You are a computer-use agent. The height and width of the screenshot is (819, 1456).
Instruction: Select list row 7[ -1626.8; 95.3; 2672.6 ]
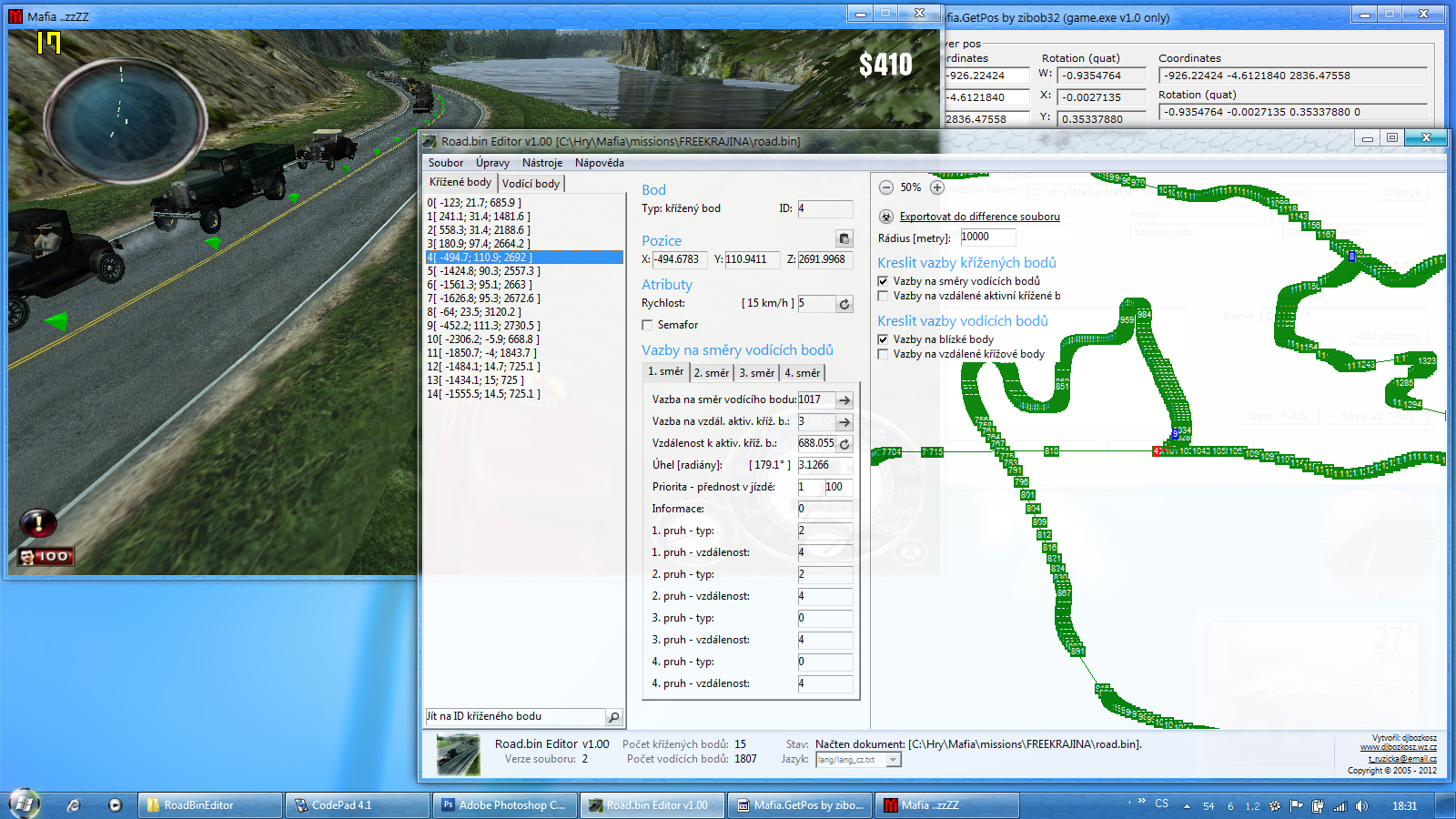point(525,298)
